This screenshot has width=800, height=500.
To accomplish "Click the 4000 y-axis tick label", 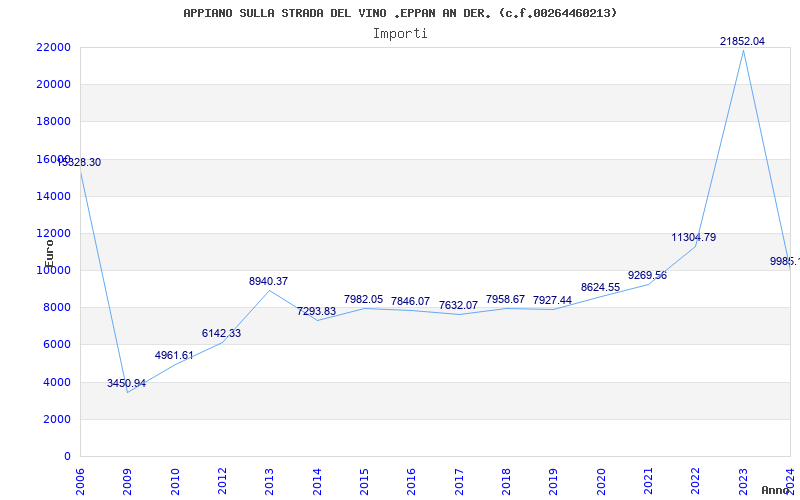I will click(56, 382).
